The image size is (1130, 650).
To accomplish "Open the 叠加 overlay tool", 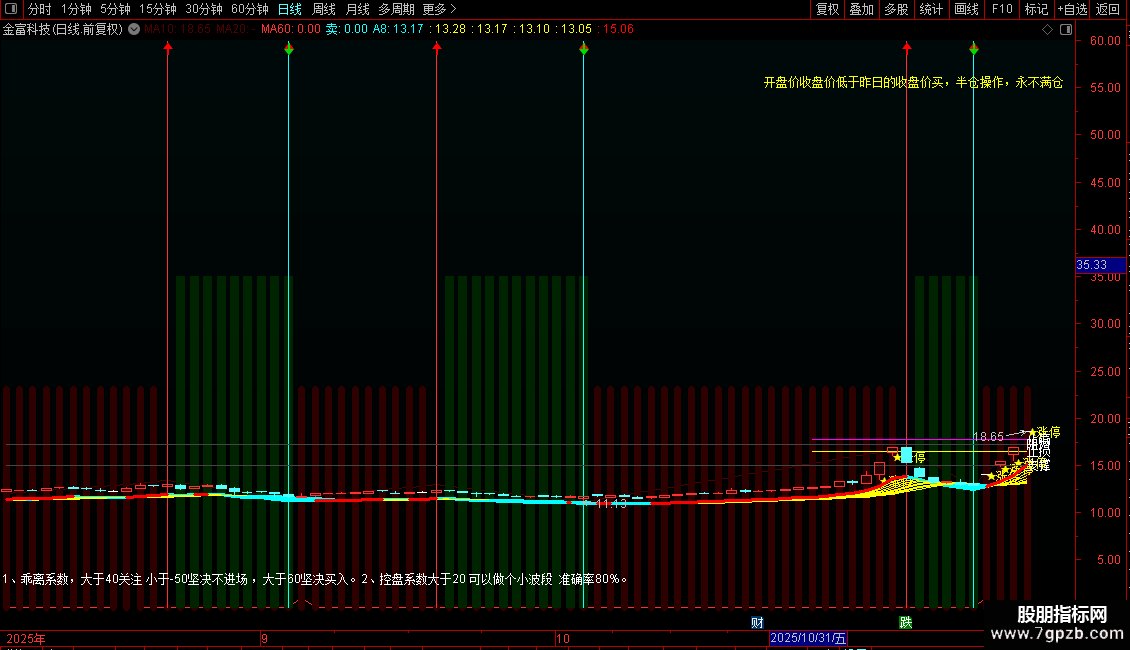I will click(861, 9).
